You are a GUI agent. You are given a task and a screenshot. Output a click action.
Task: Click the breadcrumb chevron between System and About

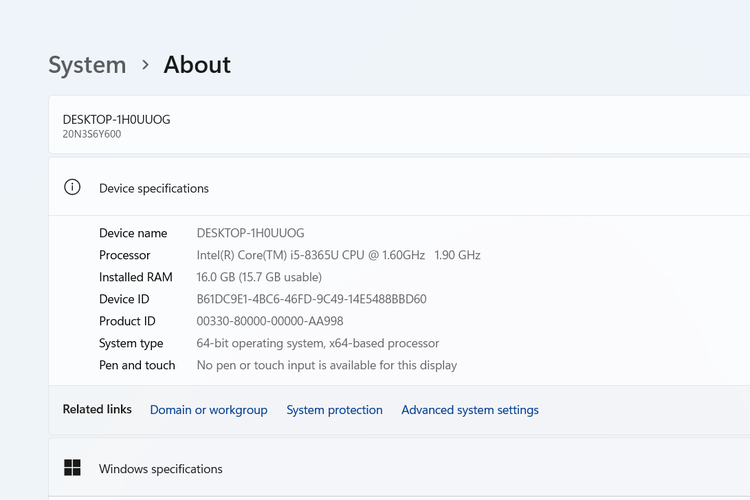coord(145,65)
